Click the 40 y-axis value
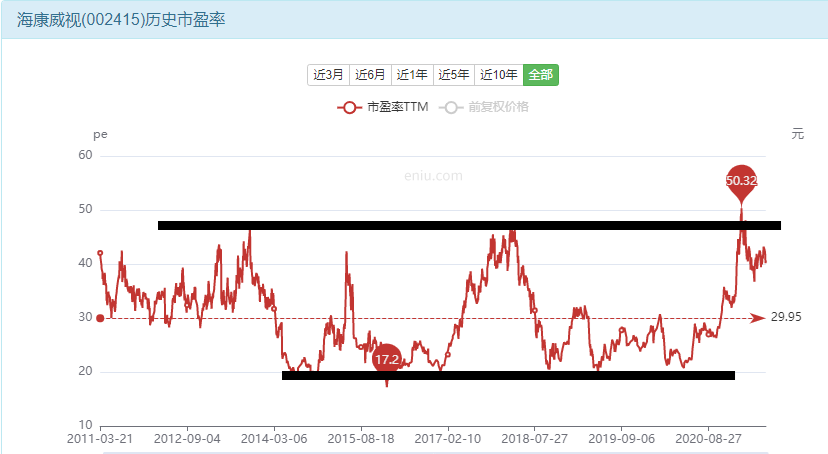Image resolution: width=828 pixels, height=454 pixels. click(85, 263)
